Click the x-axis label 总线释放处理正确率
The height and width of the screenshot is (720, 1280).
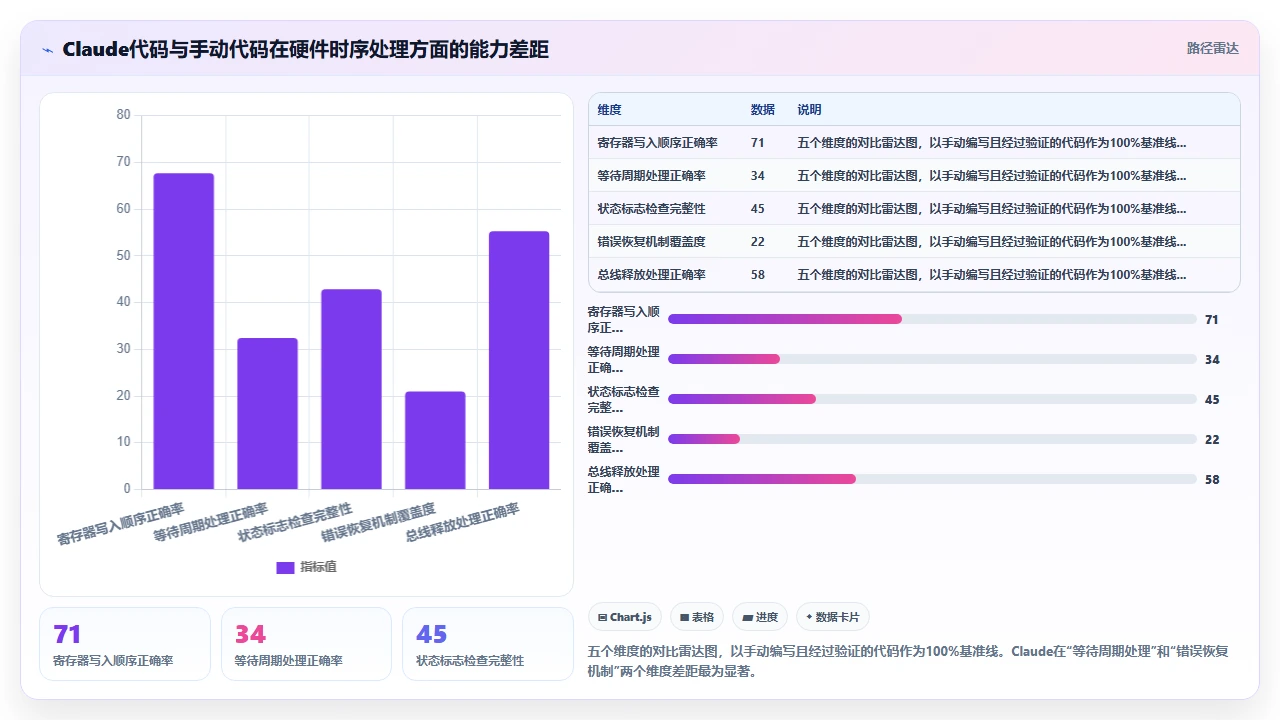(462, 522)
